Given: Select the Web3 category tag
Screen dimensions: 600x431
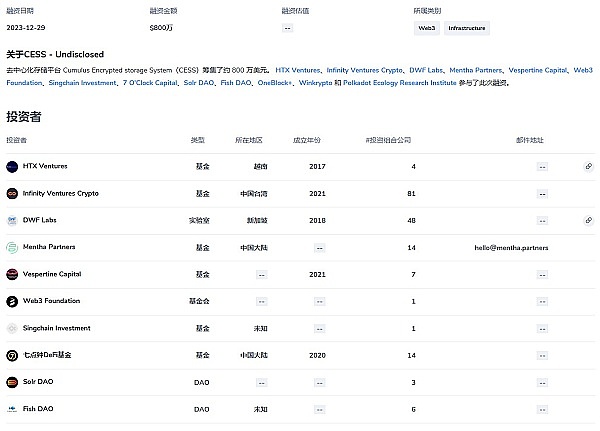Looking at the screenshot, I should 426,29.
